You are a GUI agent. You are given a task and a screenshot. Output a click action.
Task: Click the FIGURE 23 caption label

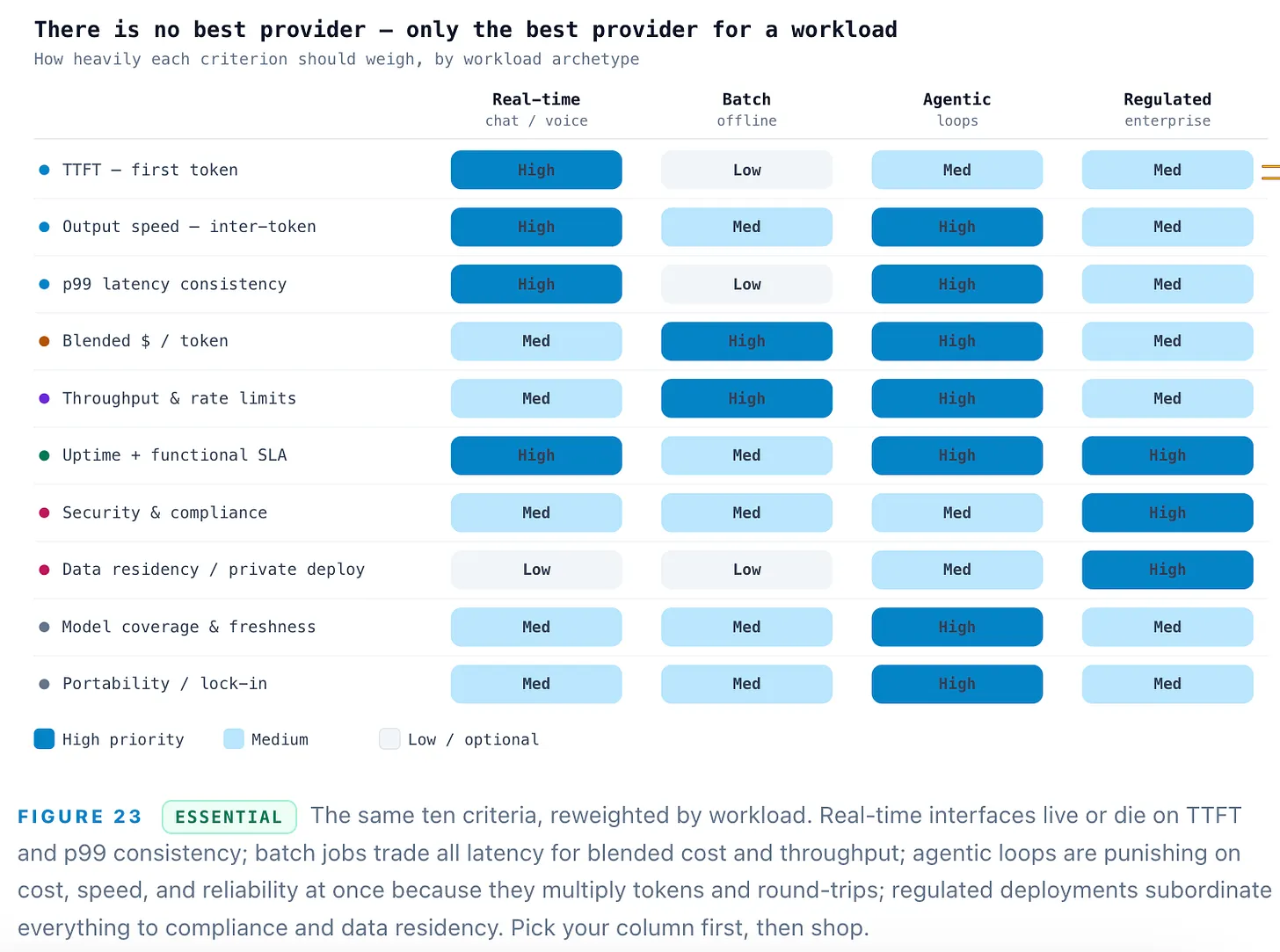click(80, 817)
